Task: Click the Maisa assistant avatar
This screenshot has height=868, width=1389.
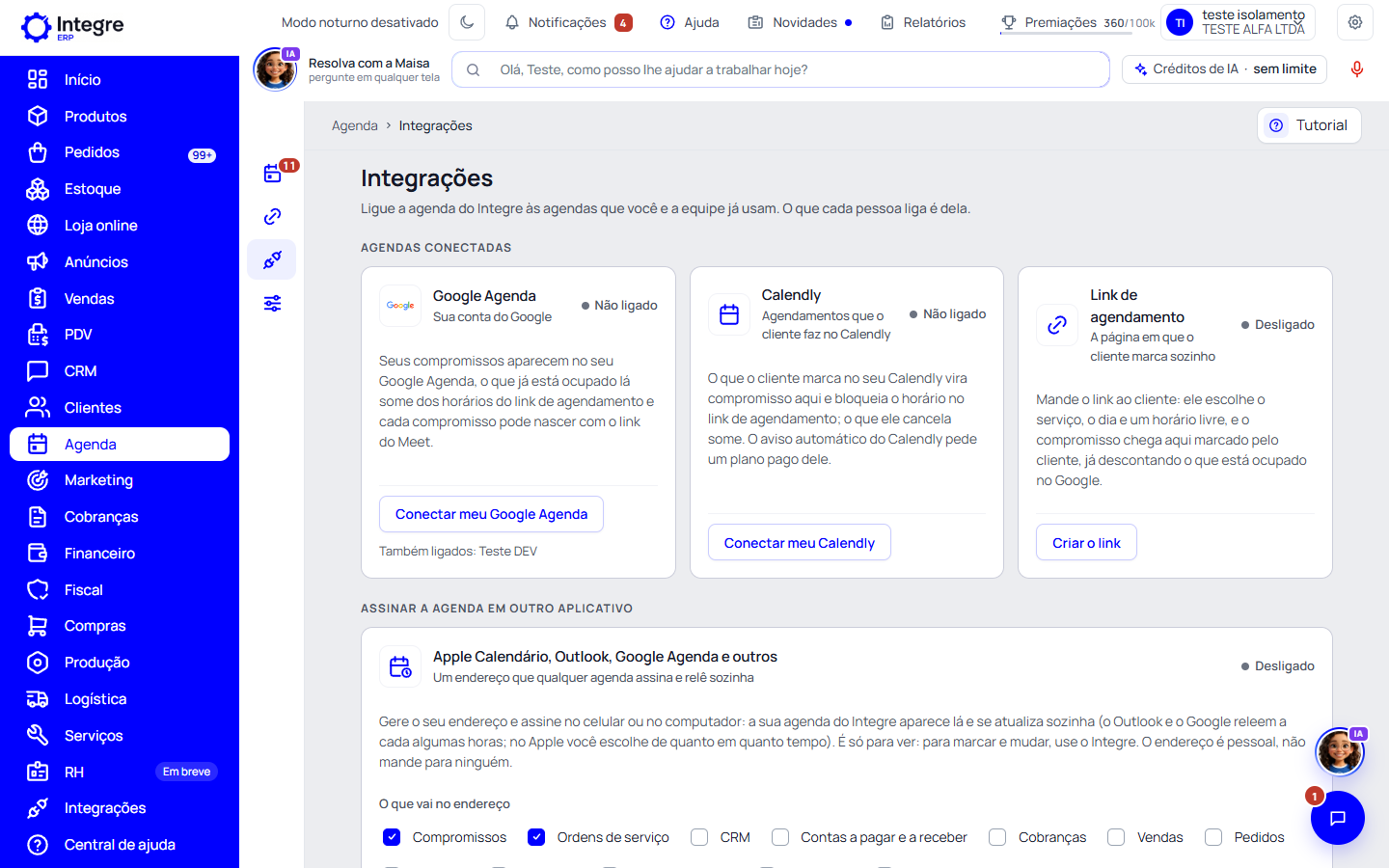Action: [275, 69]
